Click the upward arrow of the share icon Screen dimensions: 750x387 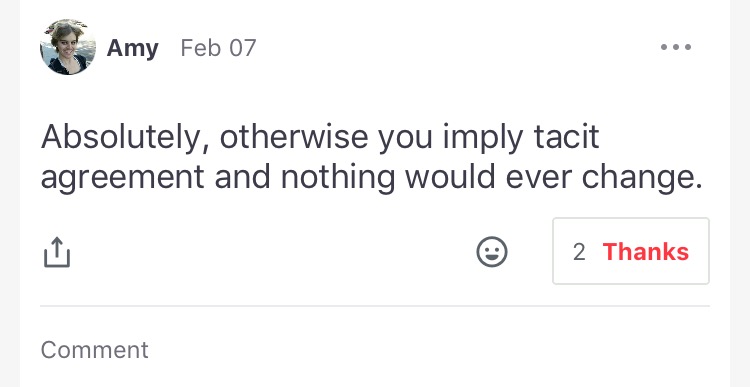[x=57, y=246]
